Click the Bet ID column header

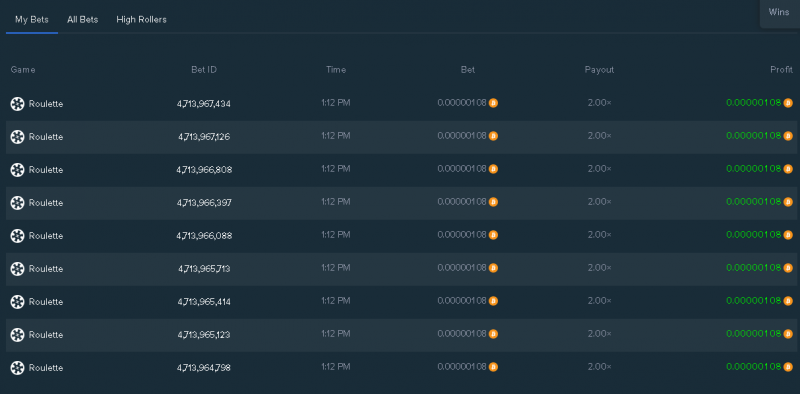point(204,70)
